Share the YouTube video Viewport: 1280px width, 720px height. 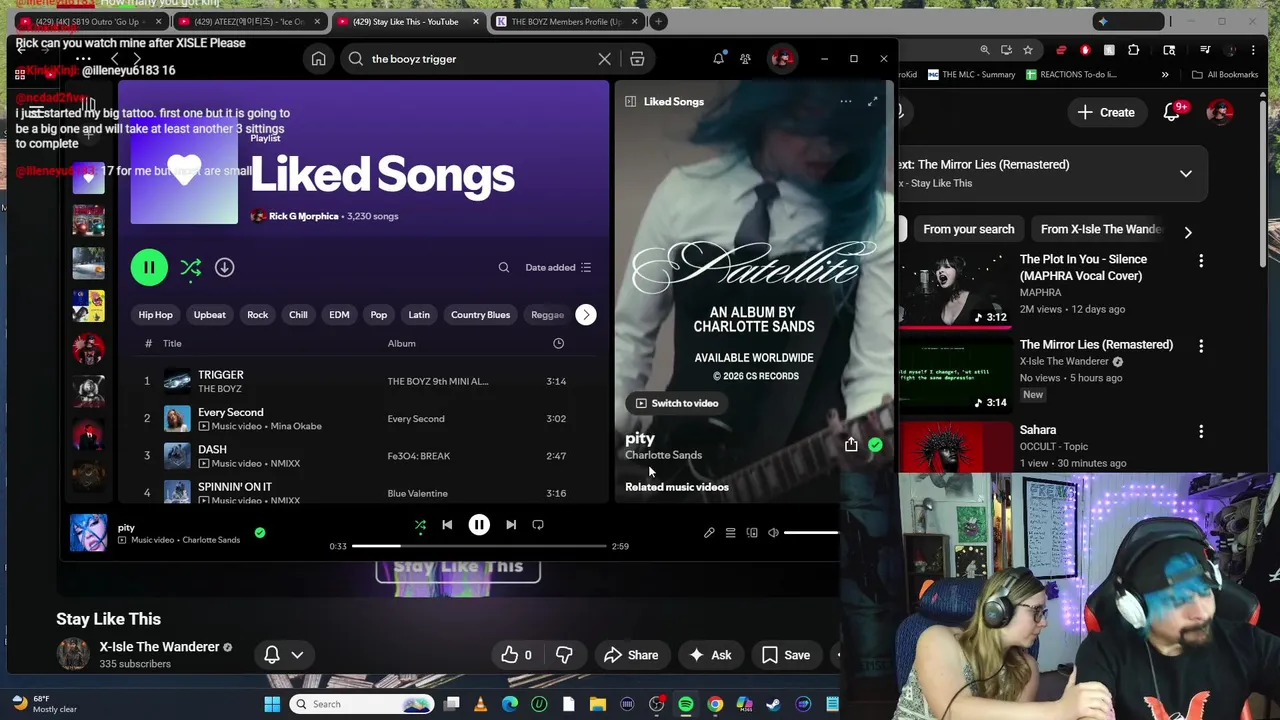click(x=631, y=655)
